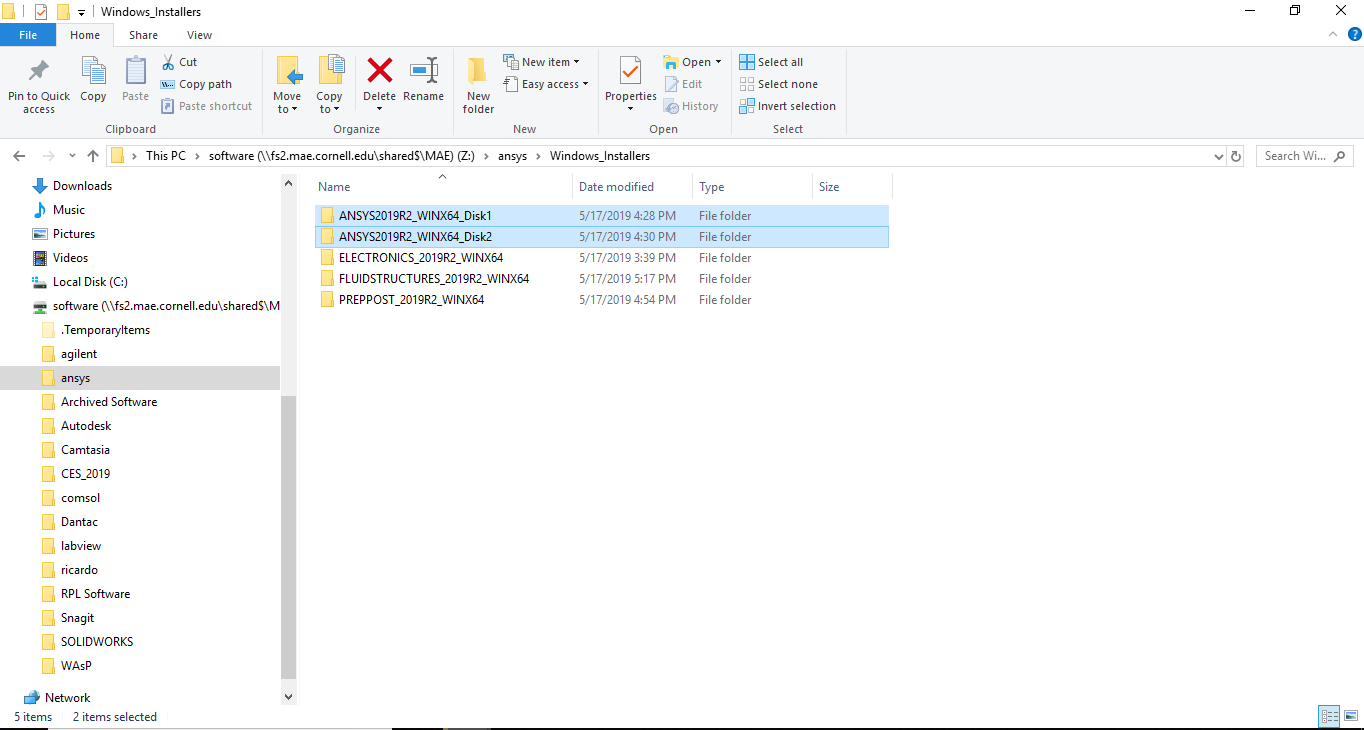Screen dimensions: 1364x730
Task: Refresh the current folder view
Action: coord(1236,156)
